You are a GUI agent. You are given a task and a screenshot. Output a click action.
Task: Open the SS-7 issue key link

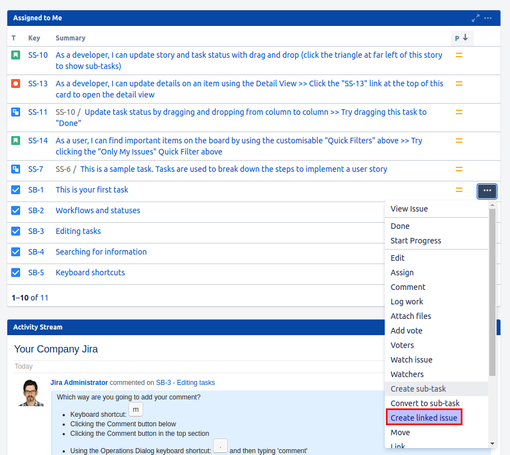tap(36, 169)
